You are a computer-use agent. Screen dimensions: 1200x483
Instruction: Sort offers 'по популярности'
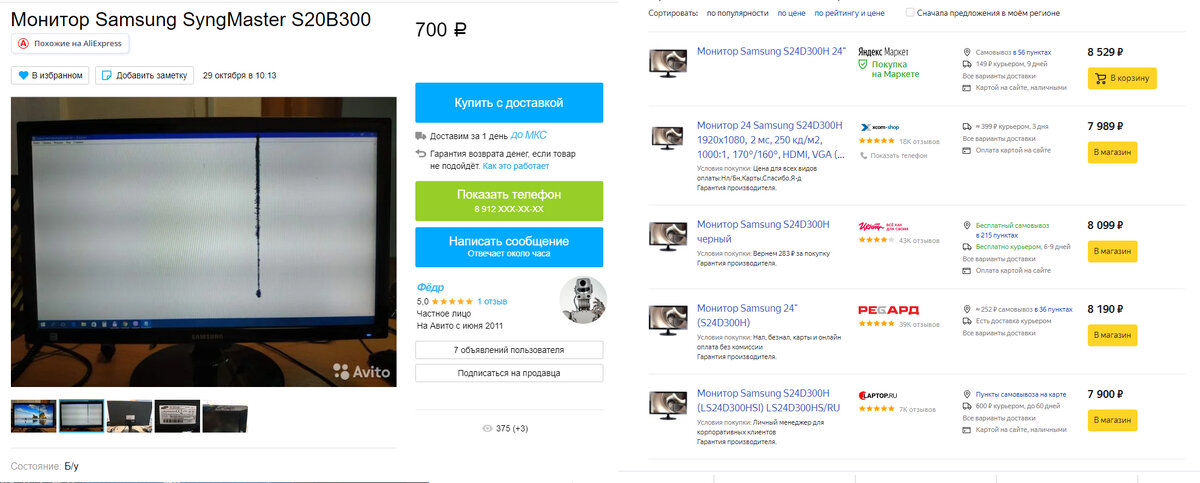point(738,13)
